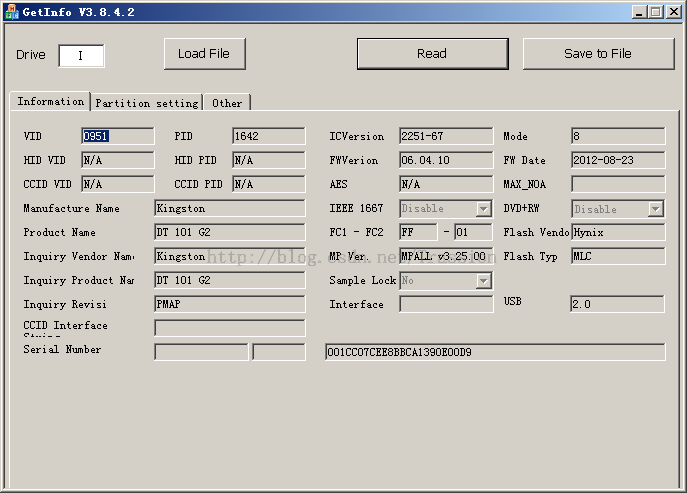Click the VID field showing 0951
The width and height of the screenshot is (687, 493).
(118, 136)
